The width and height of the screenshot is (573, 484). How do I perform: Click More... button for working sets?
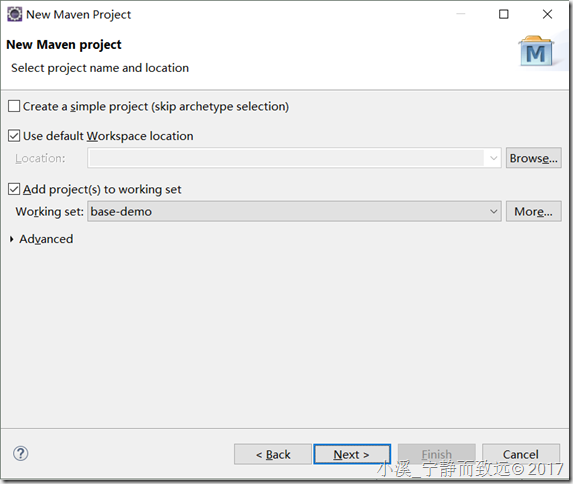click(x=534, y=211)
